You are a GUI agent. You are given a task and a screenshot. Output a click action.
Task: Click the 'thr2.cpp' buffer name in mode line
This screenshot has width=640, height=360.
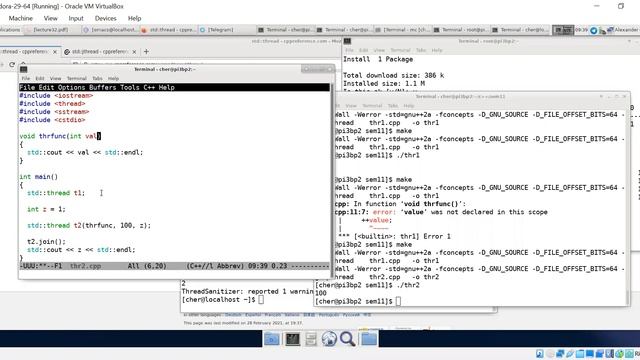85,266
